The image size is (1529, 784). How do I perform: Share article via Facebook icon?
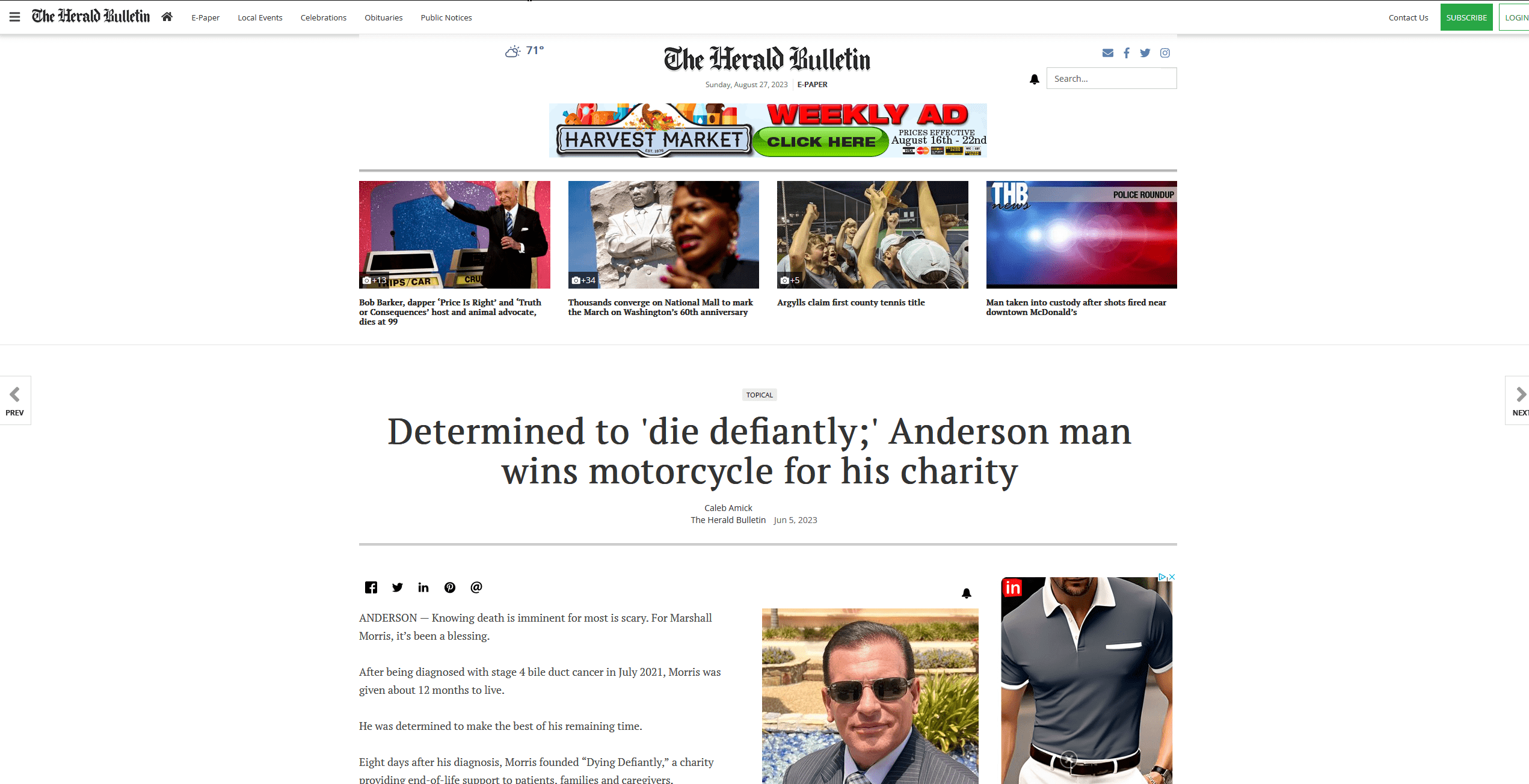coord(371,587)
